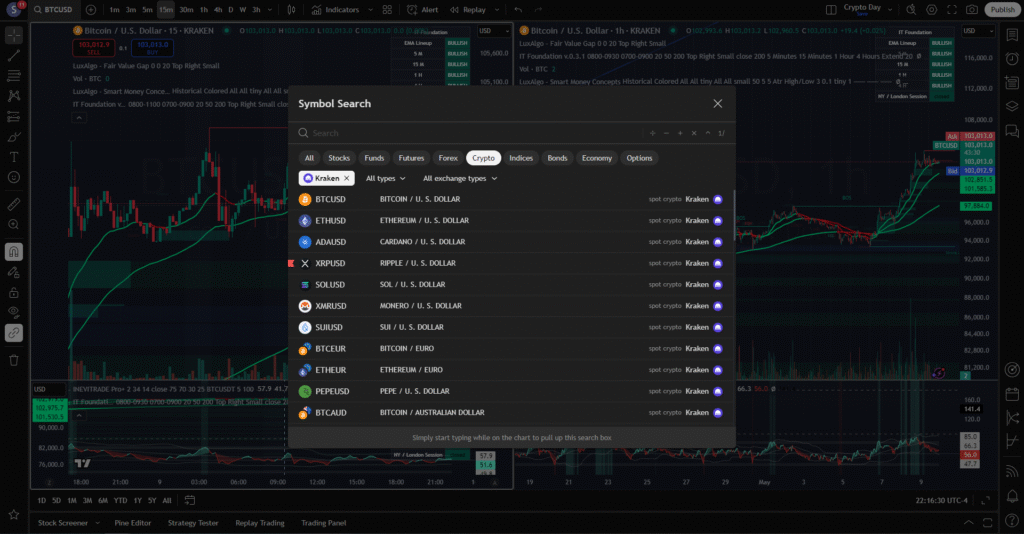Select the PEPEUSD row

512,392
